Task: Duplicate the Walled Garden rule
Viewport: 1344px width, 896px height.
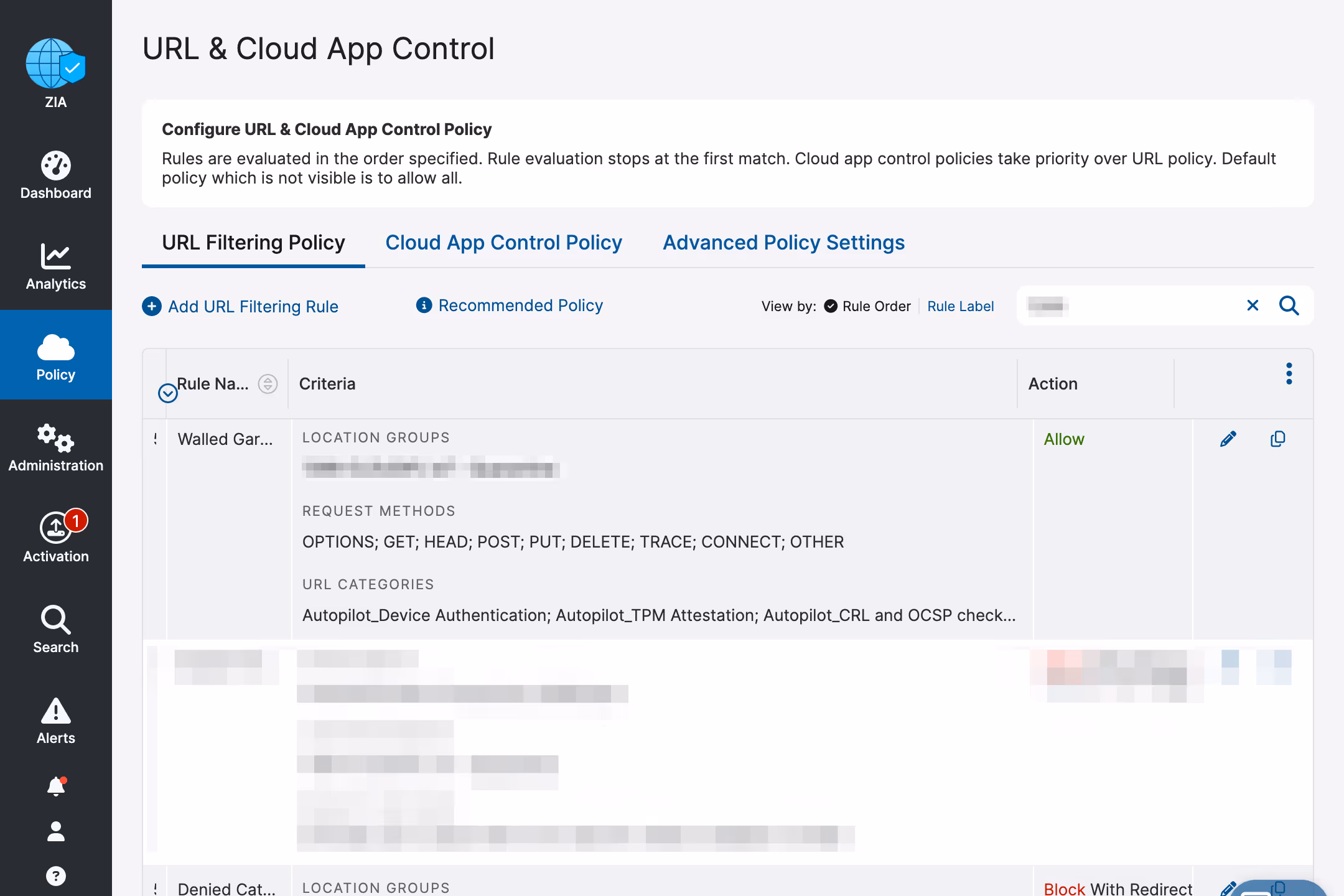Action: [1277, 439]
